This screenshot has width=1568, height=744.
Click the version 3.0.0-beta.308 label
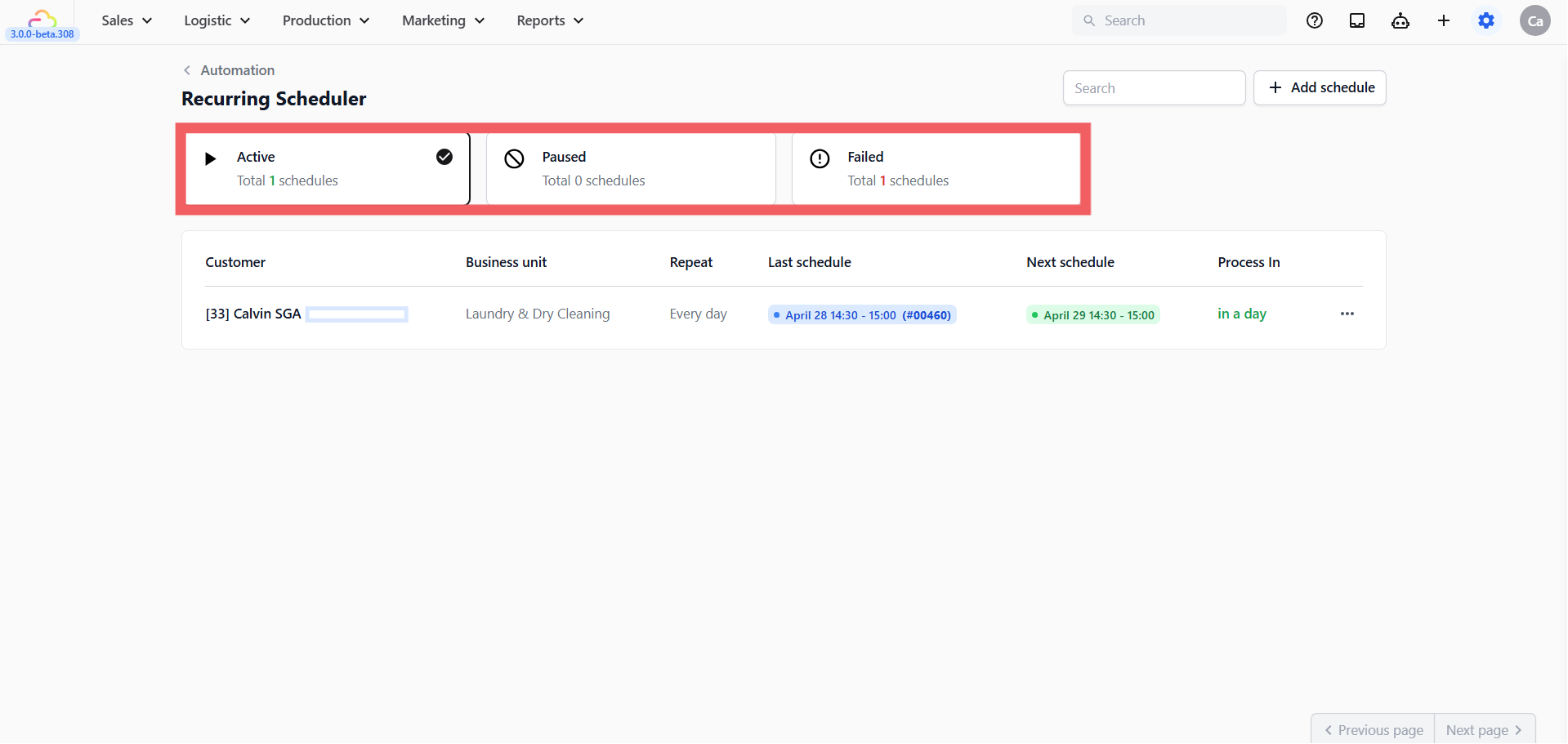tap(42, 34)
